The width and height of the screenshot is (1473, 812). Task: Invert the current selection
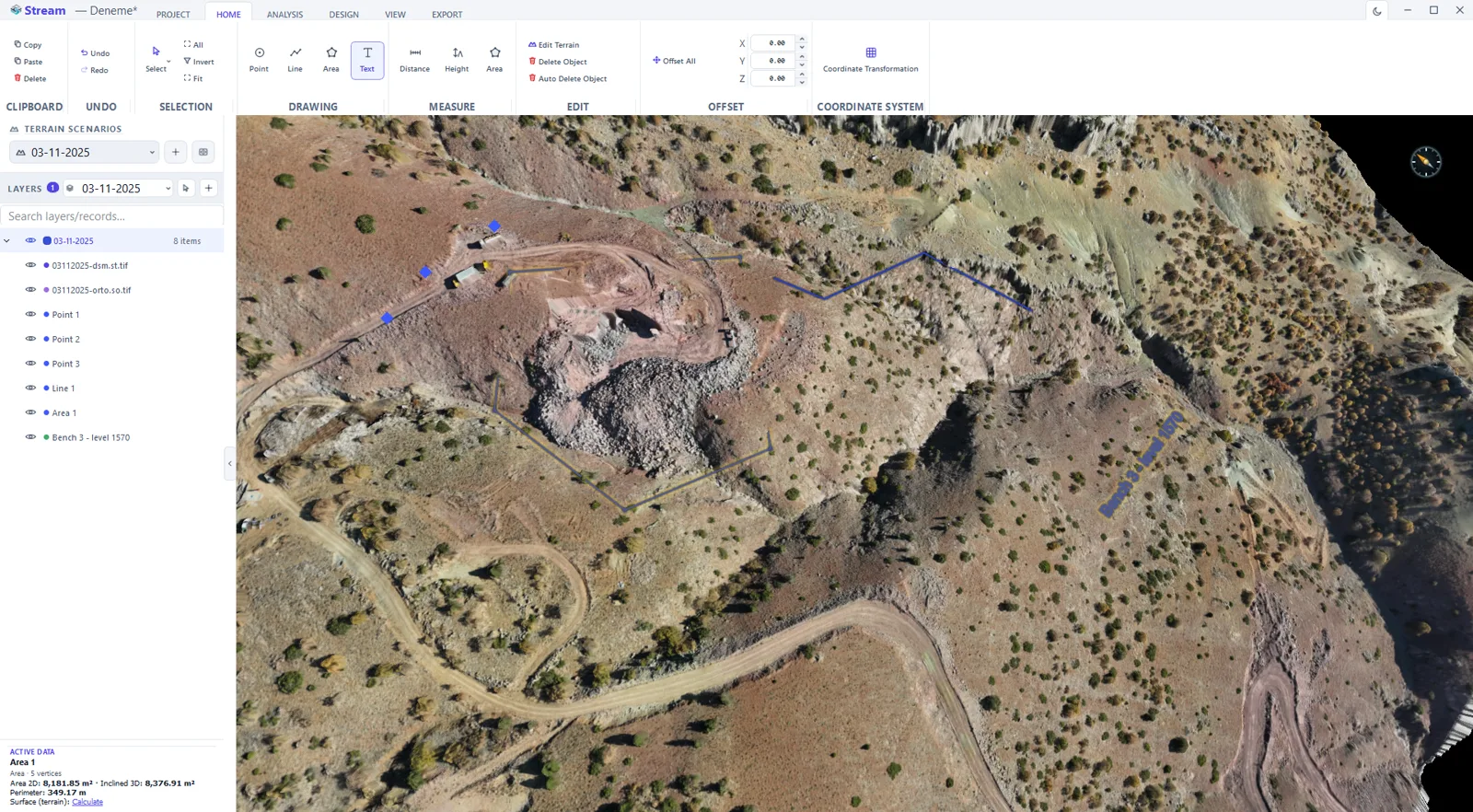tap(199, 62)
